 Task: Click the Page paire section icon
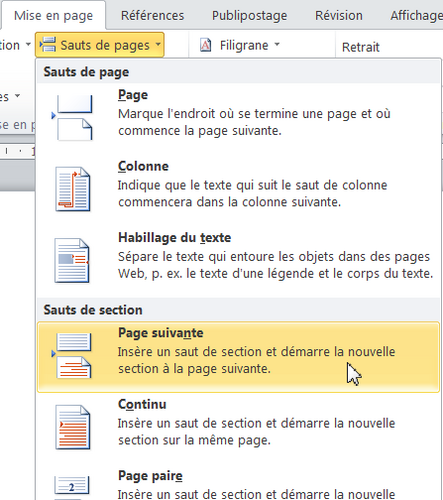point(71,487)
